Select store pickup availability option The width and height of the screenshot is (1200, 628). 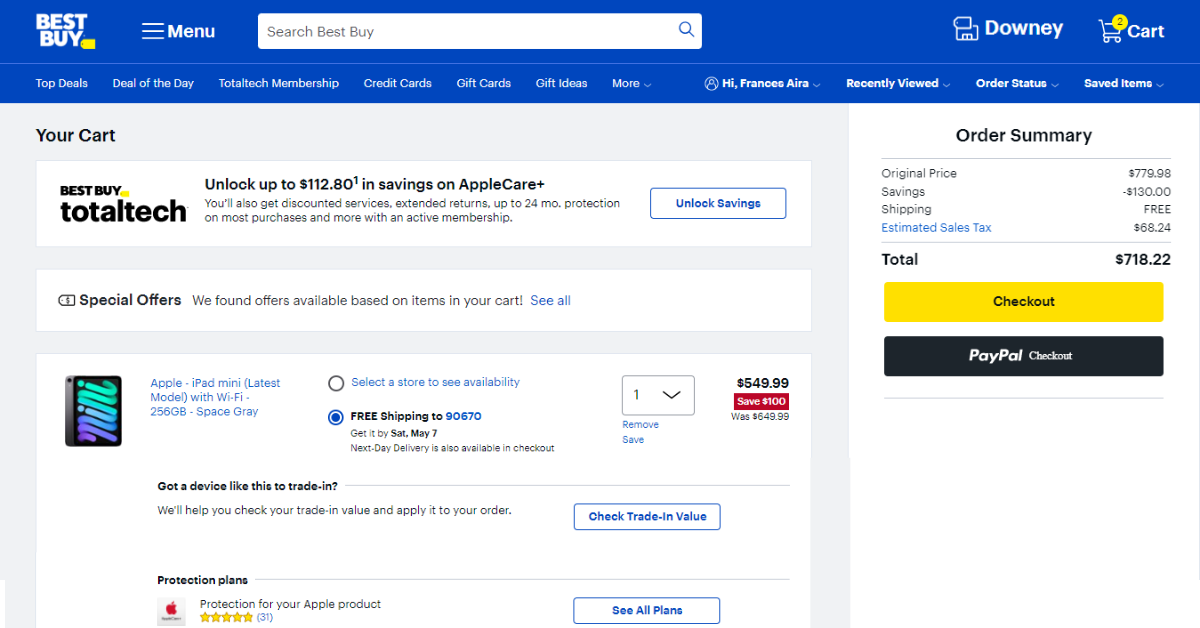[x=336, y=382]
